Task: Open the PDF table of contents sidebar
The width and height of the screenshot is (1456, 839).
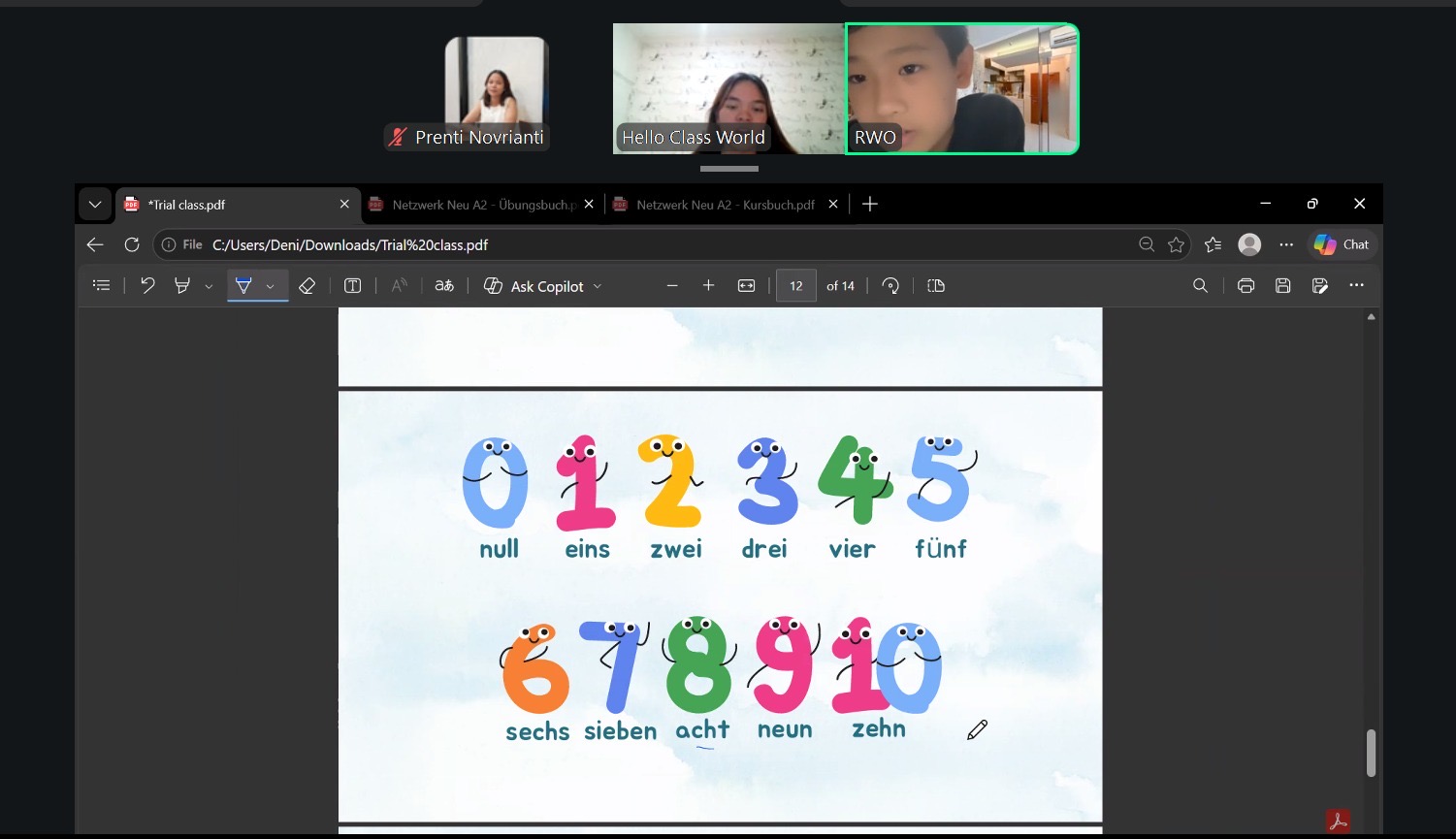Action: (x=101, y=286)
